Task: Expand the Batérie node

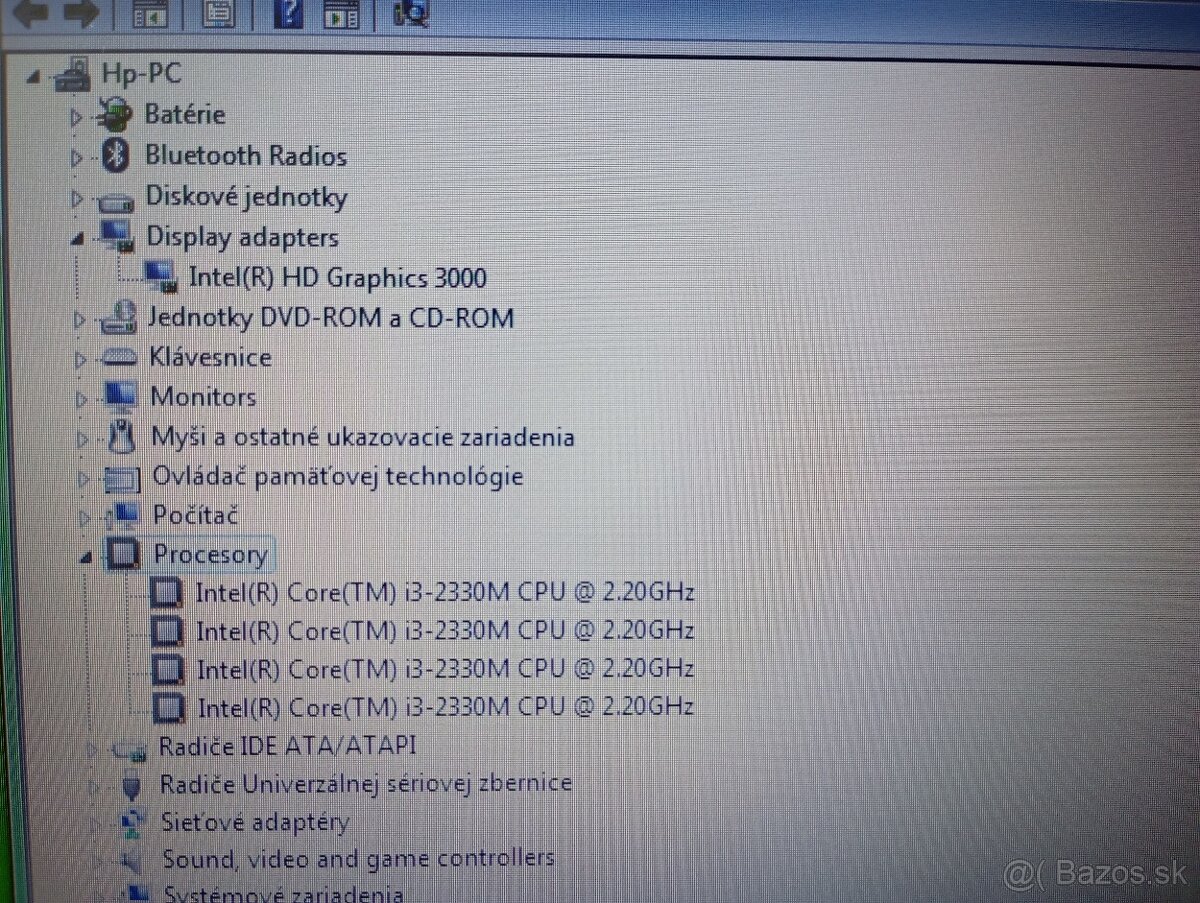Action: point(75,117)
